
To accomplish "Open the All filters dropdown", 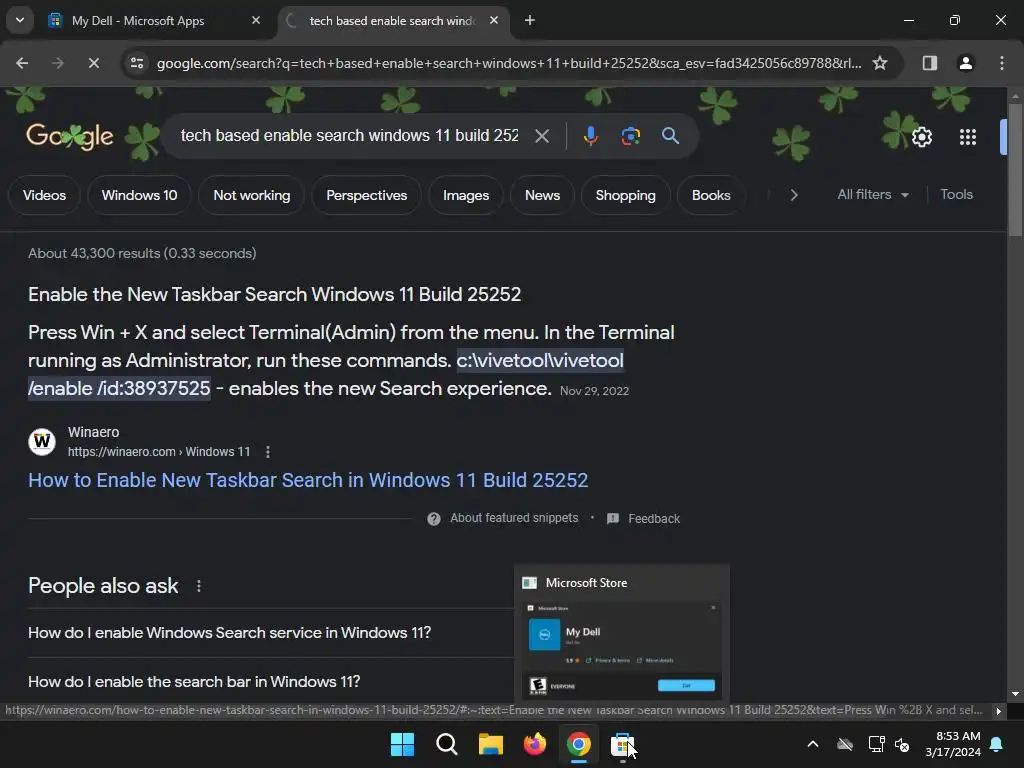I will point(872,195).
